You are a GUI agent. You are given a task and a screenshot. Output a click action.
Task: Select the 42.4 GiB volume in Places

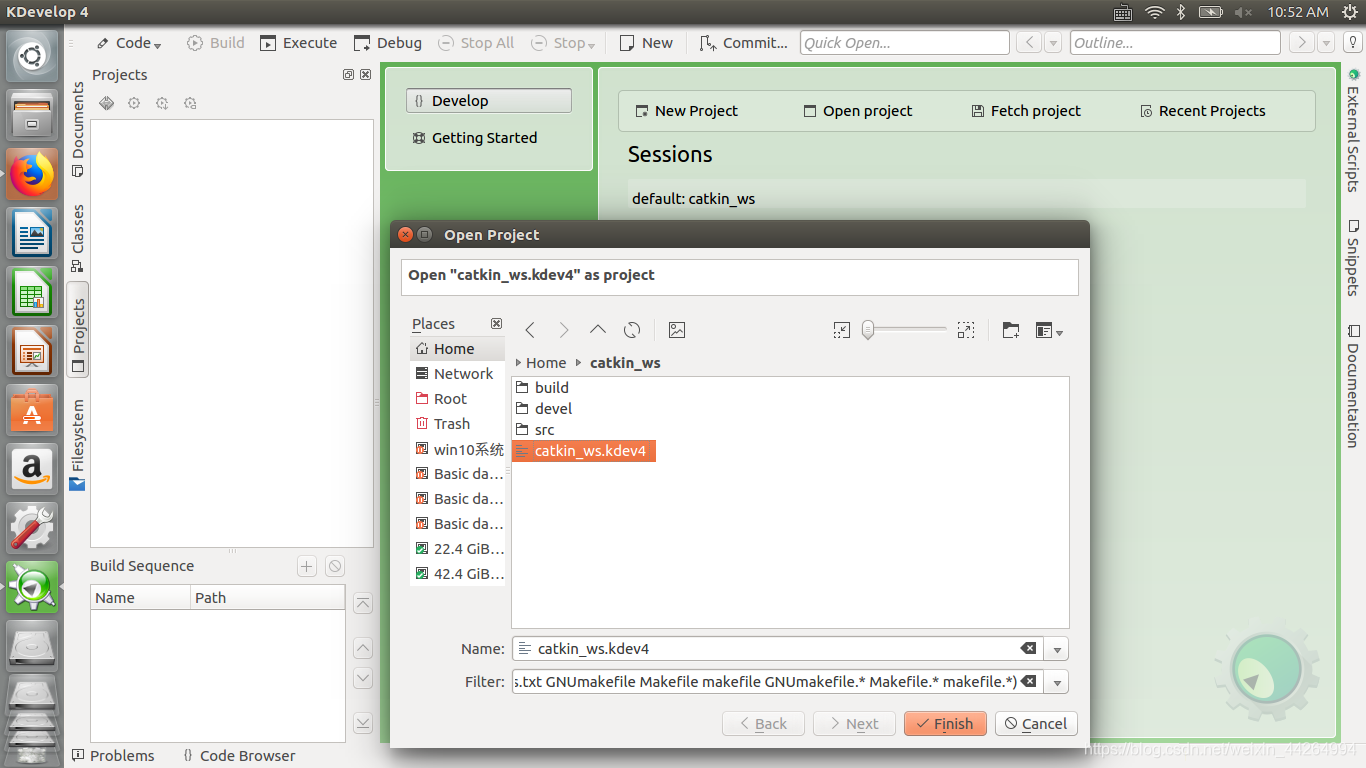point(457,574)
